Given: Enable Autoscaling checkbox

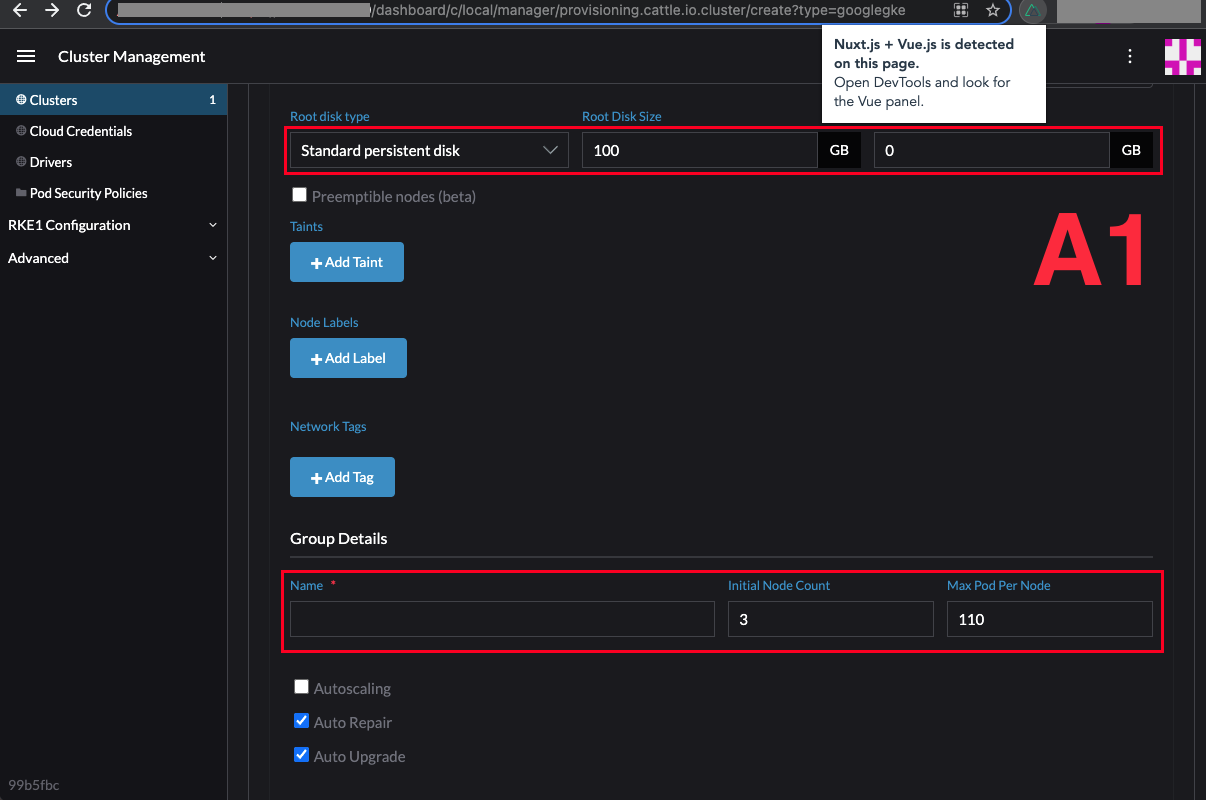Looking at the screenshot, I should 301,686.
